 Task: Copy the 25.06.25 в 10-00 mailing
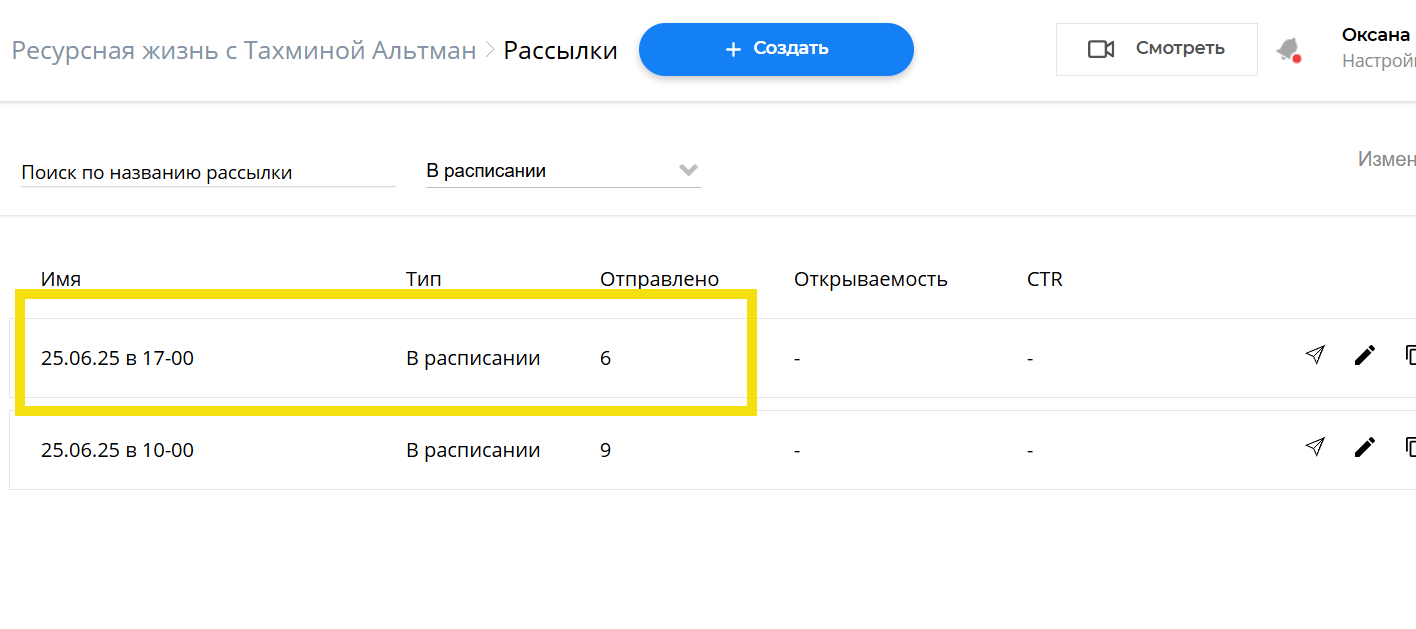[x=1410, y=447]
